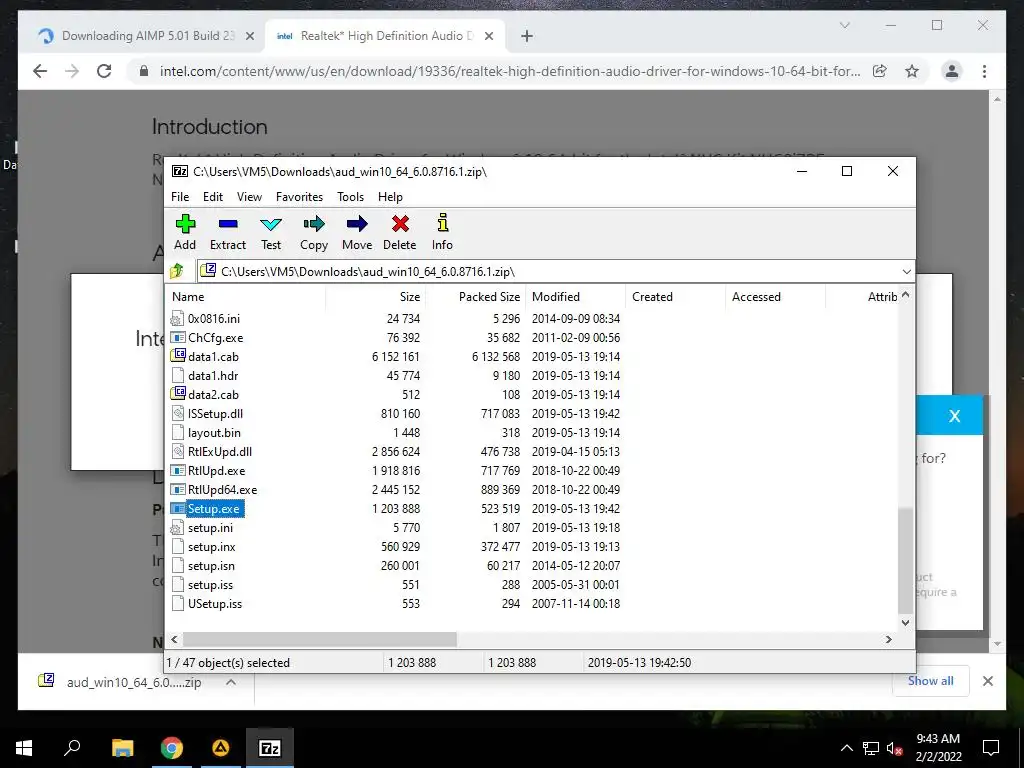
Task: Select the RtlUpd.exe file icon
Action: [x=178, y=470]
